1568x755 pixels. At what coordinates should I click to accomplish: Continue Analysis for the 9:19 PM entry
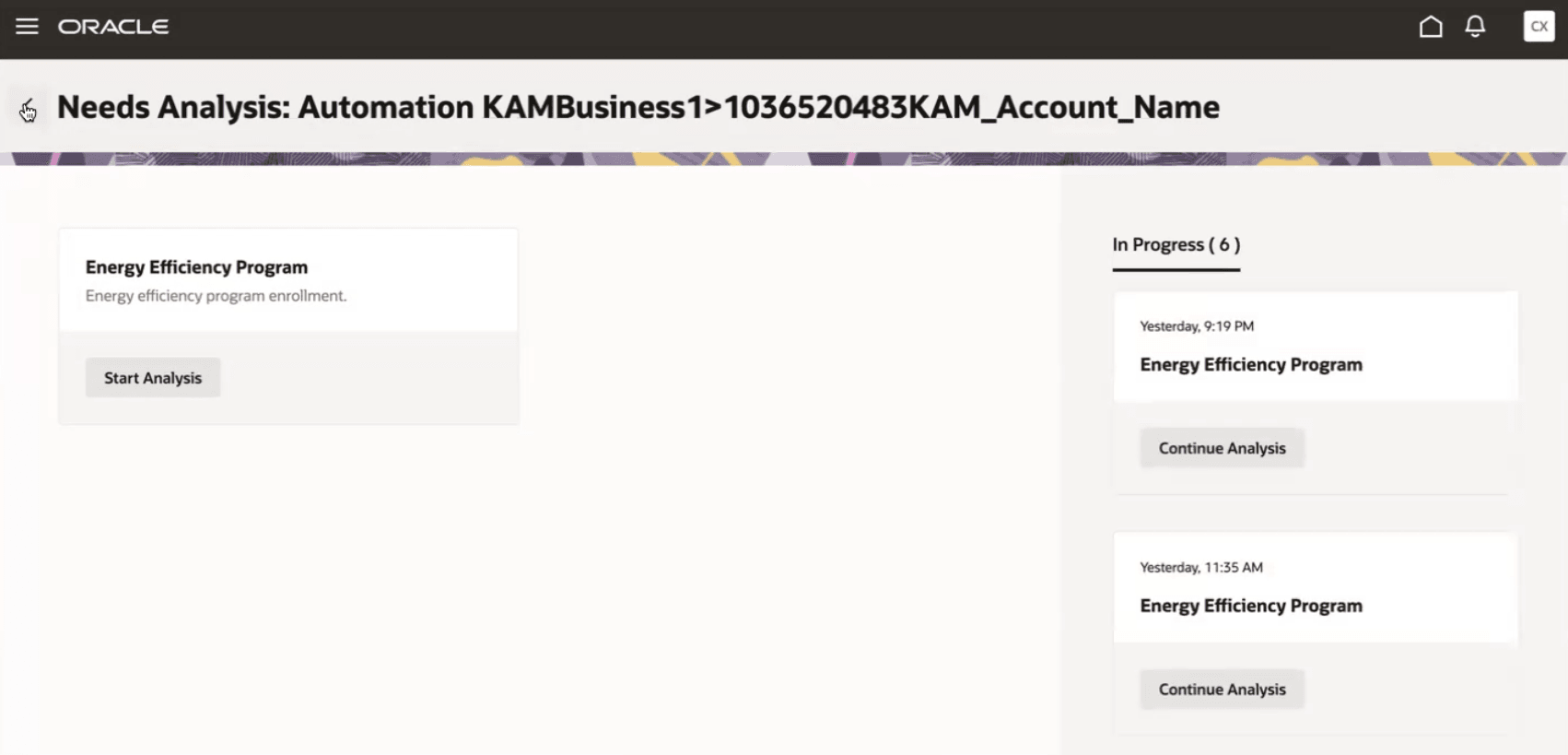1222,448
